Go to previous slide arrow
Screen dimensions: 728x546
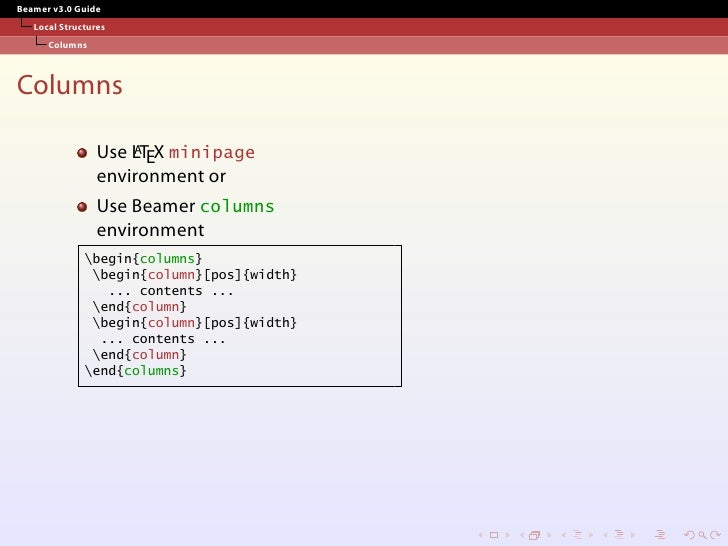pyautogui.click(x=481, y=535)
